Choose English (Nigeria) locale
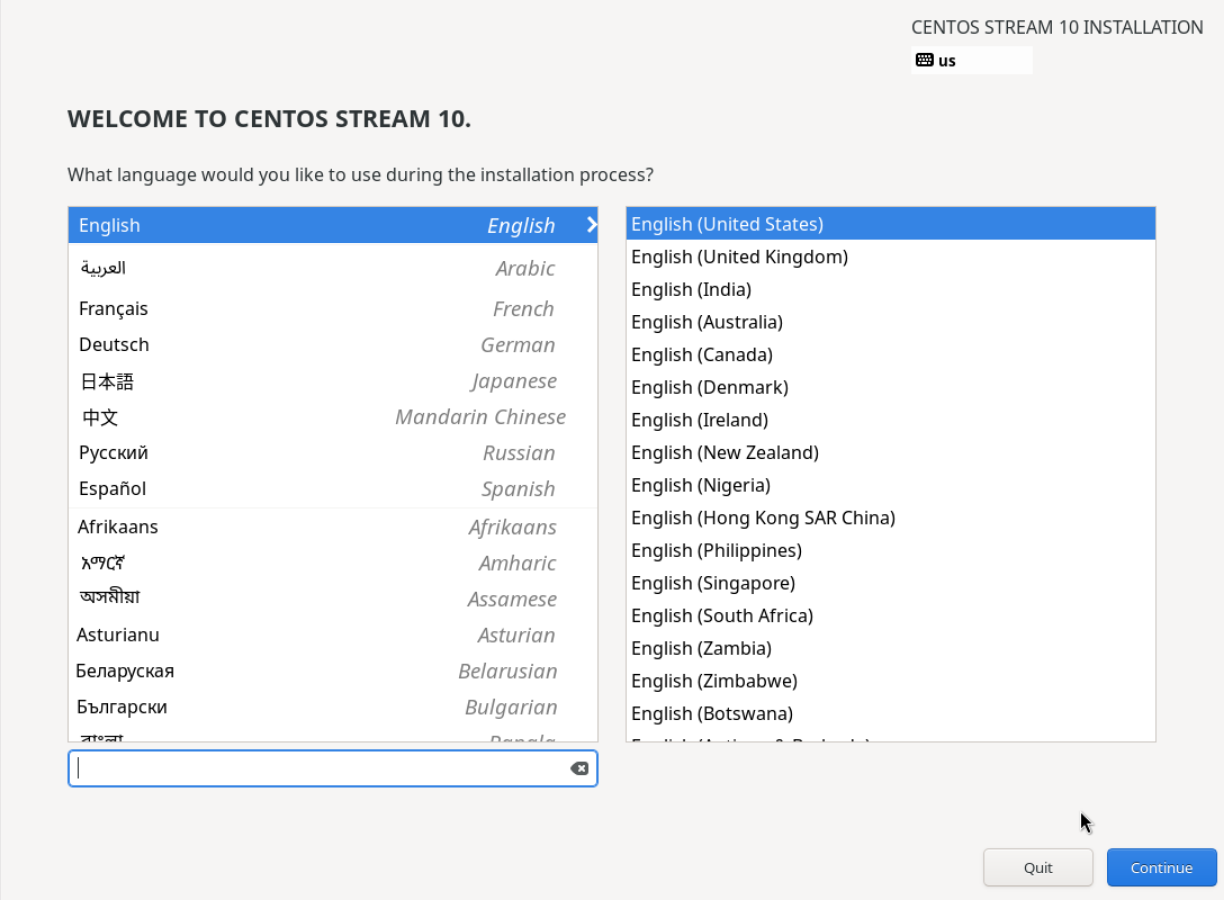Screen dimensions: 1224x900 [x=891, y=485]
